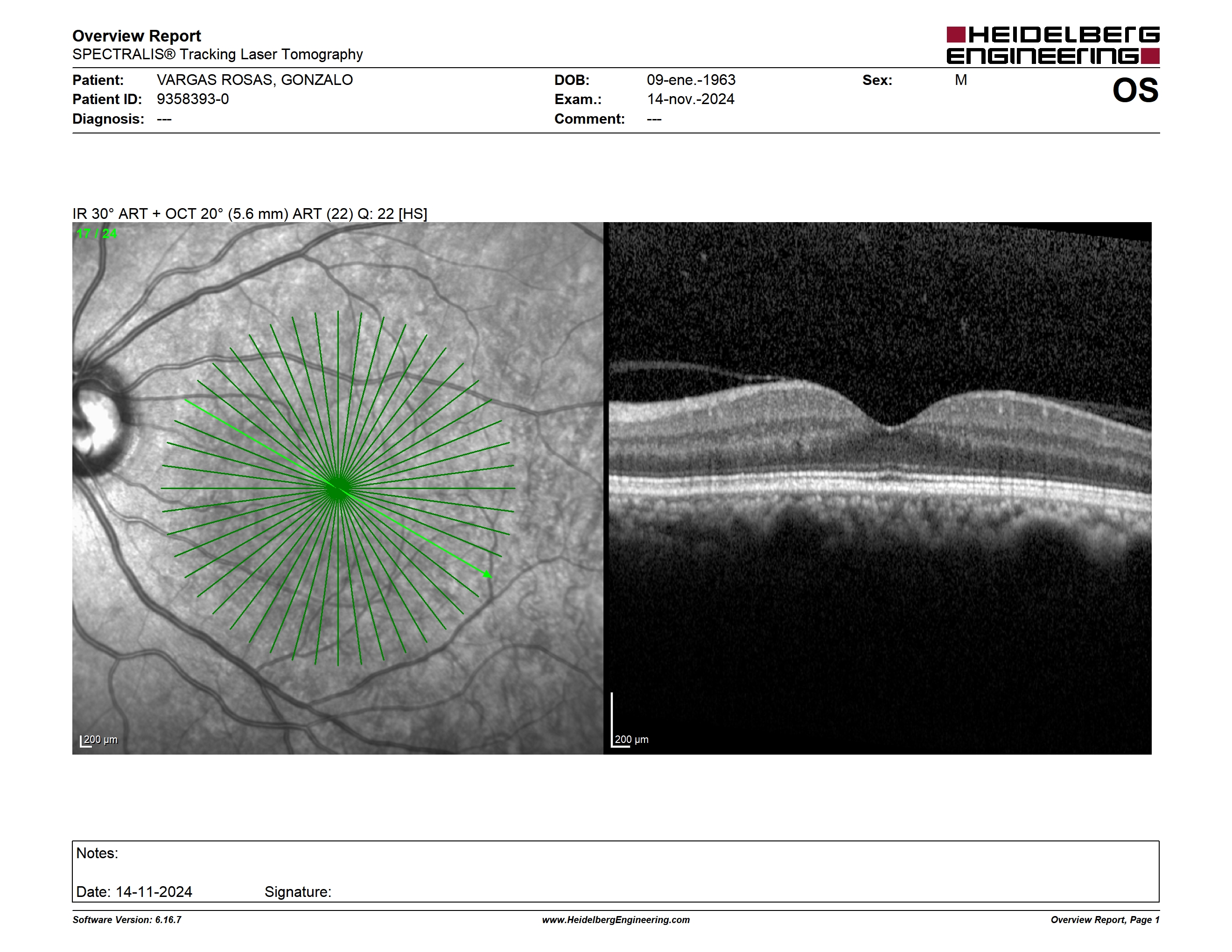
Task: Click the 'Signature:' field
Action: (298, 892)
